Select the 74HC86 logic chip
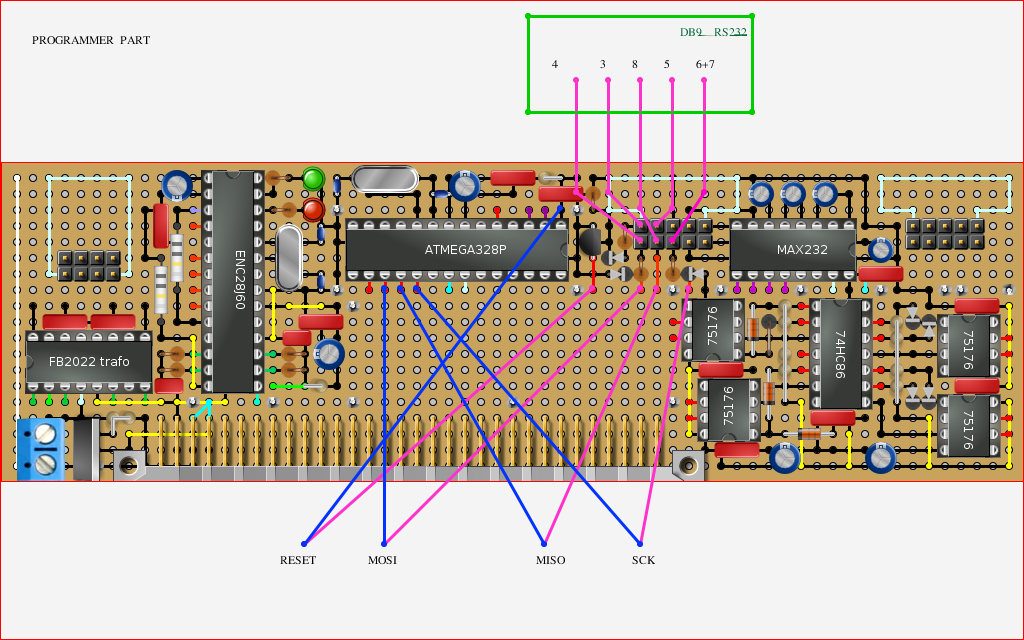This screenshot has width=1024, height=640. 840,354
